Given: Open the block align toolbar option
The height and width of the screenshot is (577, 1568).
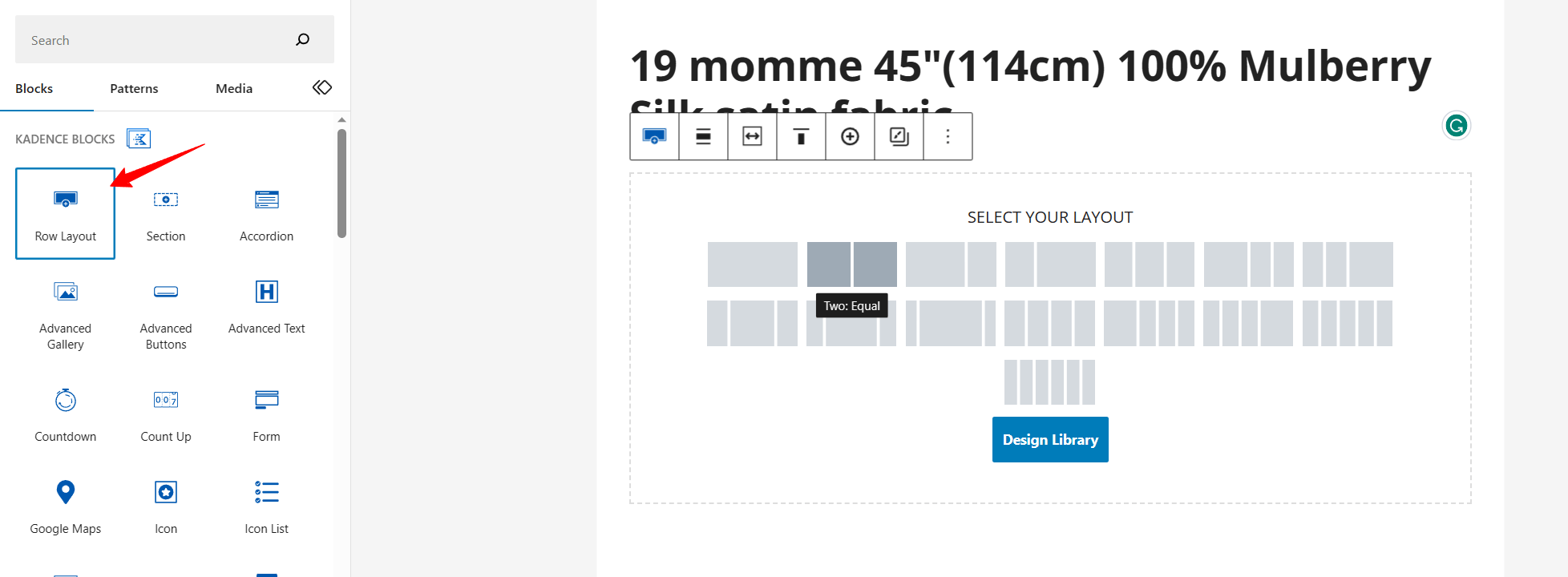Looking at the screenshot, I should (703, 137).
